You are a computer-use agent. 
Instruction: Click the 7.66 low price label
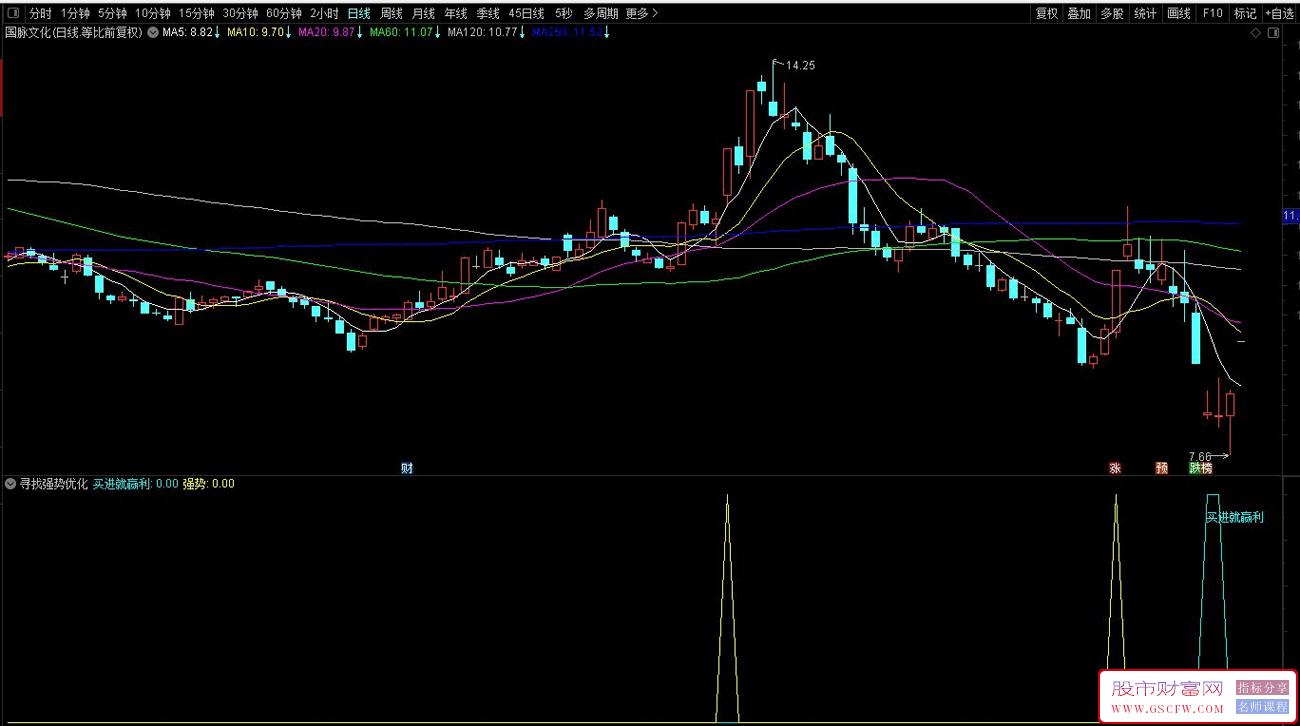click(1199, 456)
